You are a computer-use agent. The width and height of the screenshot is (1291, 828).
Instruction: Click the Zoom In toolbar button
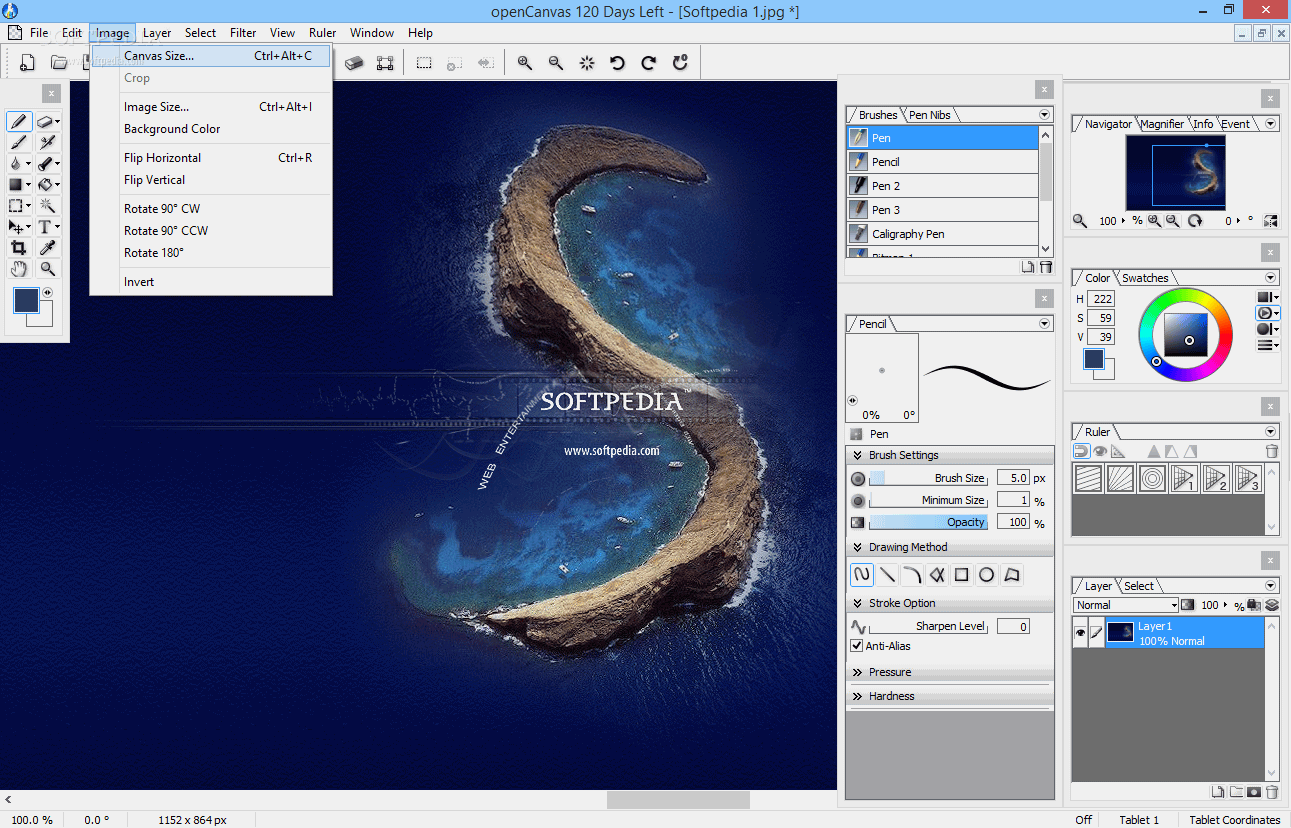coord(525,63)
